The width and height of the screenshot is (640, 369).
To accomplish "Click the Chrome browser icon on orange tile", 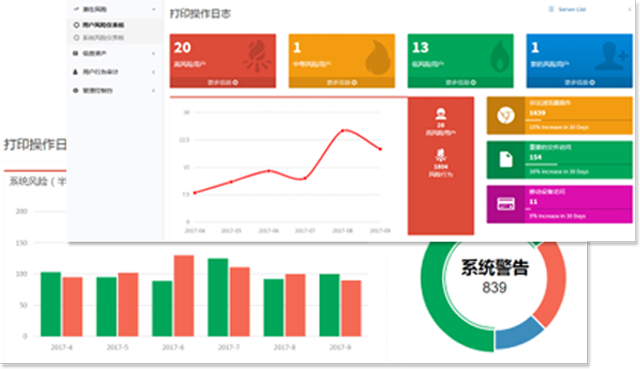I will [506, 116].
